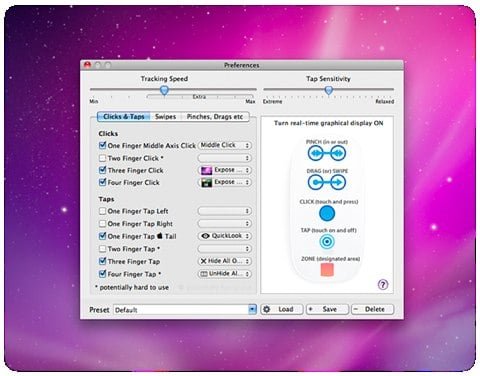Toggle the Four Finger Click checkbox

pyautogui.click(x=103, y=182)
